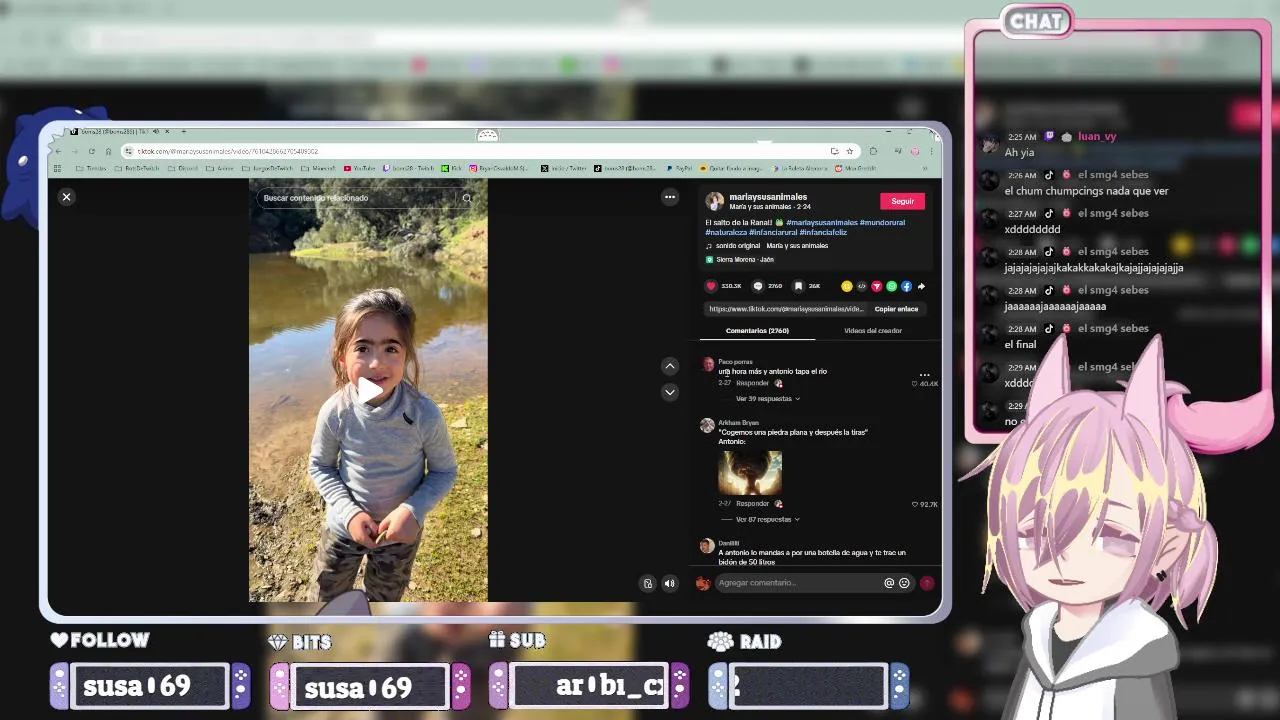Image resolution: width=1280 pixels, height=720 pixels.
Task: Open the mariaysusanimales username link
Action: pos(768,197)
